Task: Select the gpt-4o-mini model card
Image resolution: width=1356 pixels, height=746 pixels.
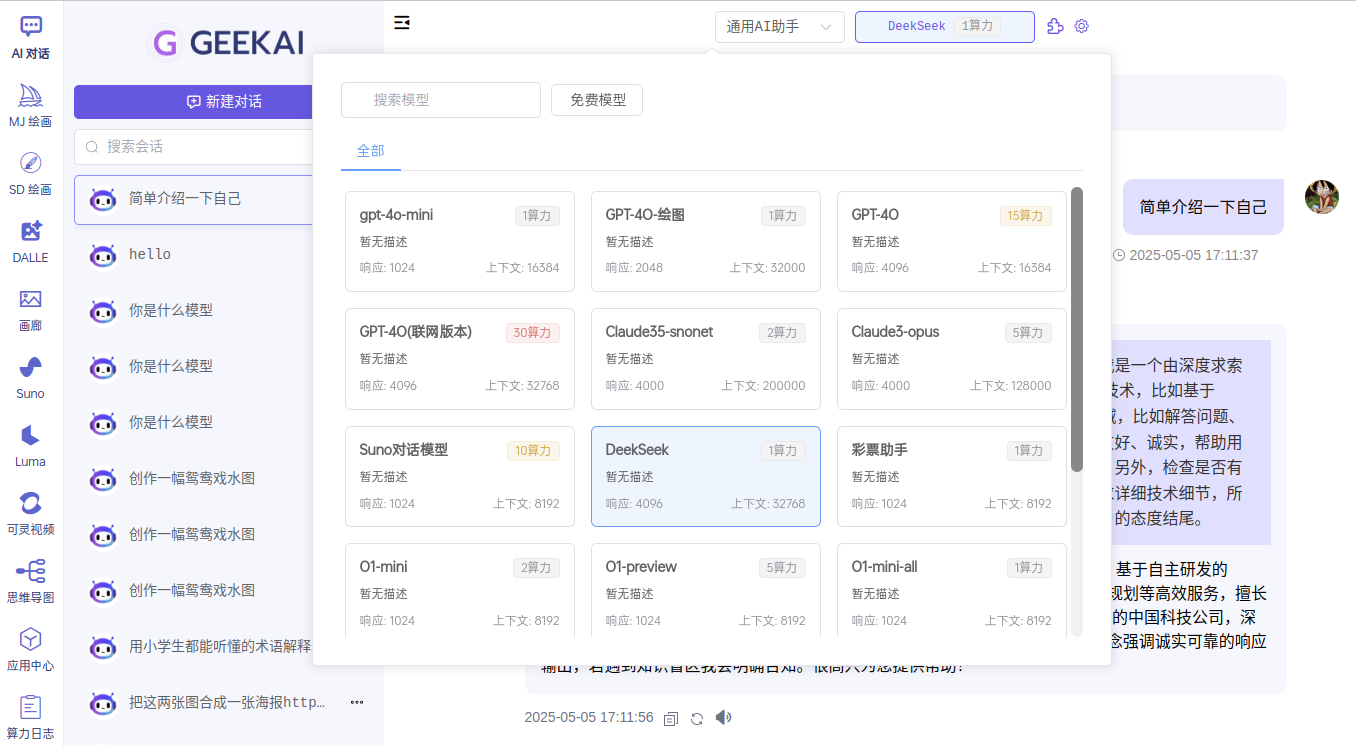Action: coord(460,241)
